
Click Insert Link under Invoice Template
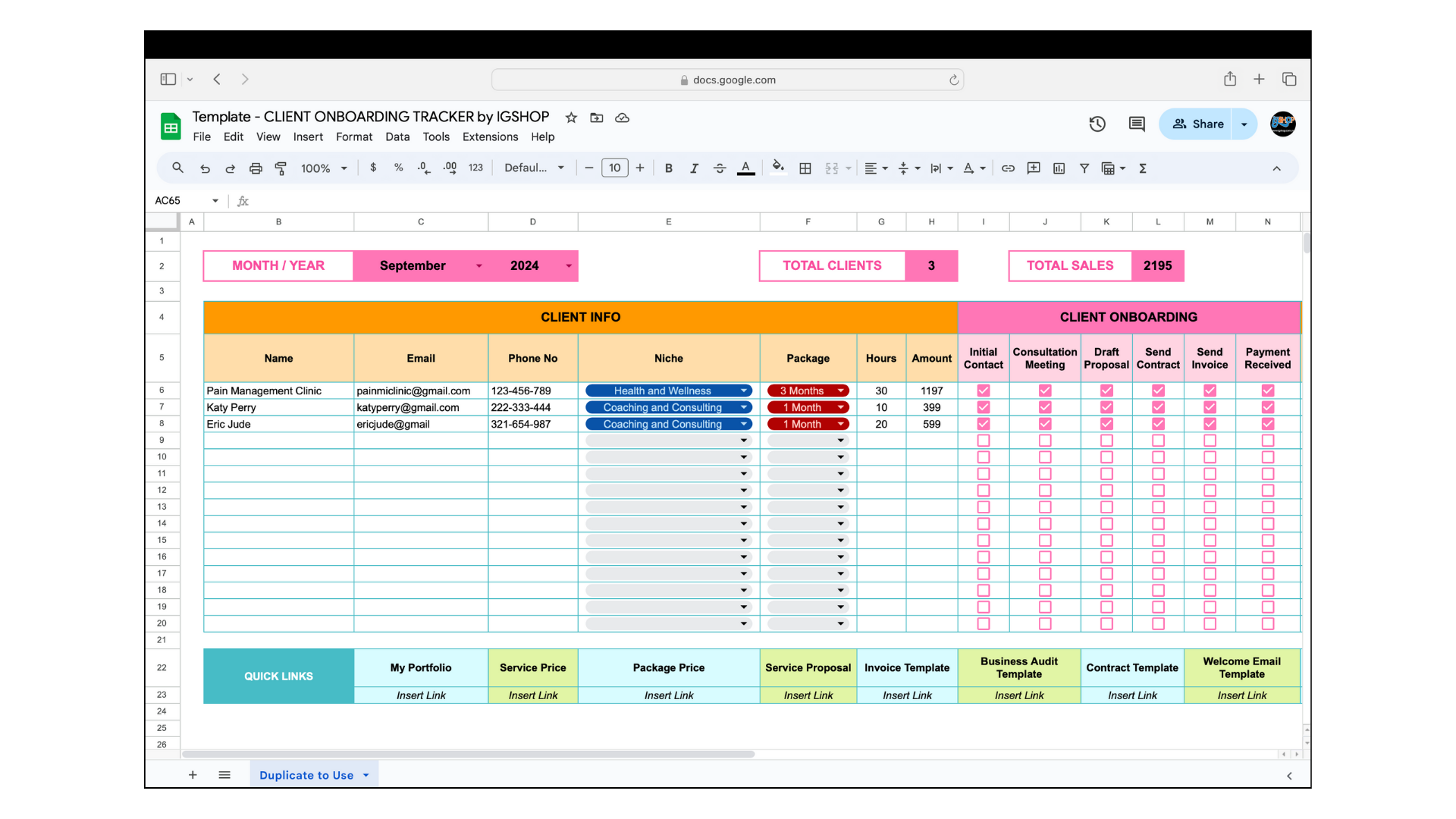click(x=907, y=695)
